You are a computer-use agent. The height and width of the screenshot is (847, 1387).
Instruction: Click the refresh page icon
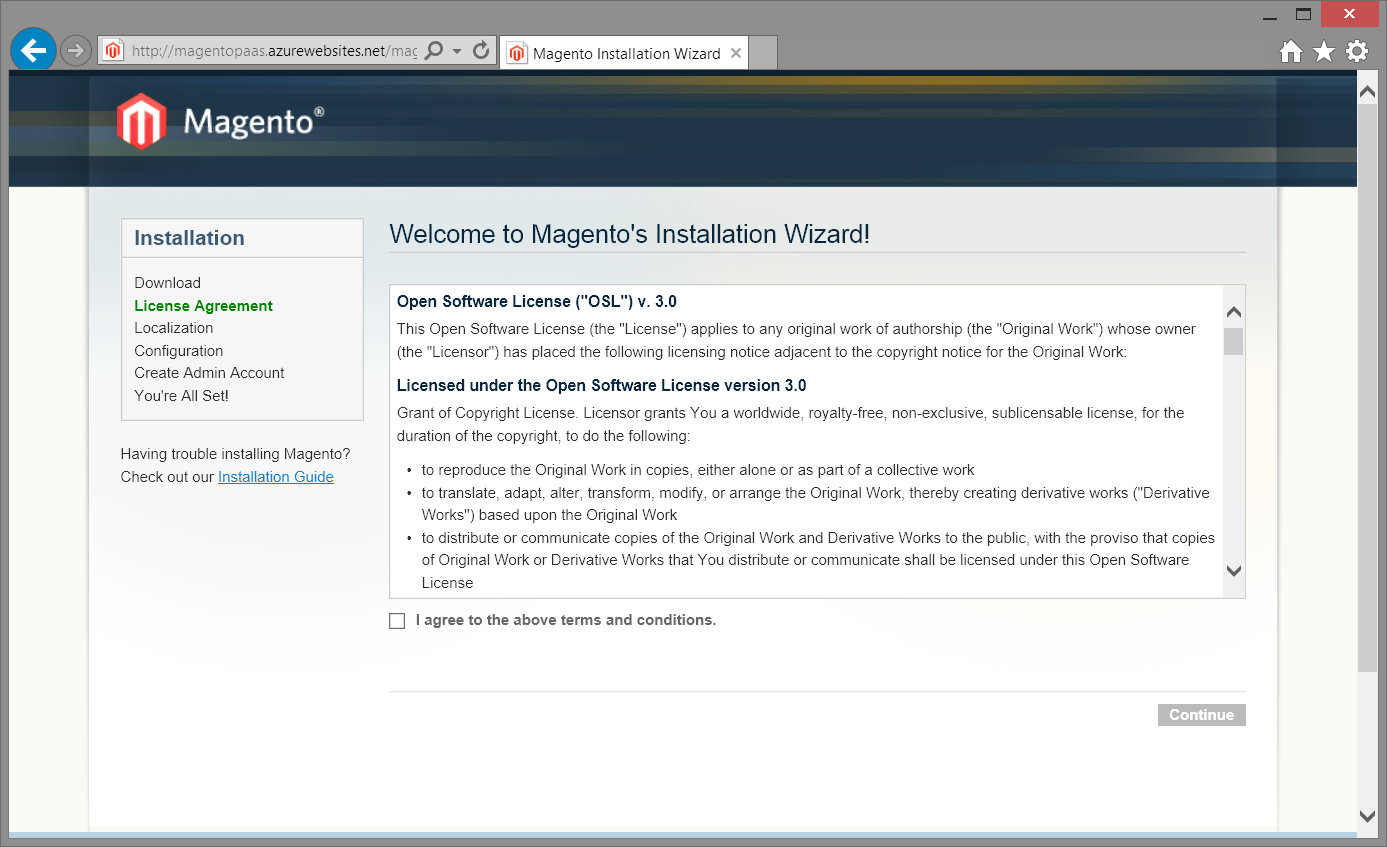tap(481, 51)
